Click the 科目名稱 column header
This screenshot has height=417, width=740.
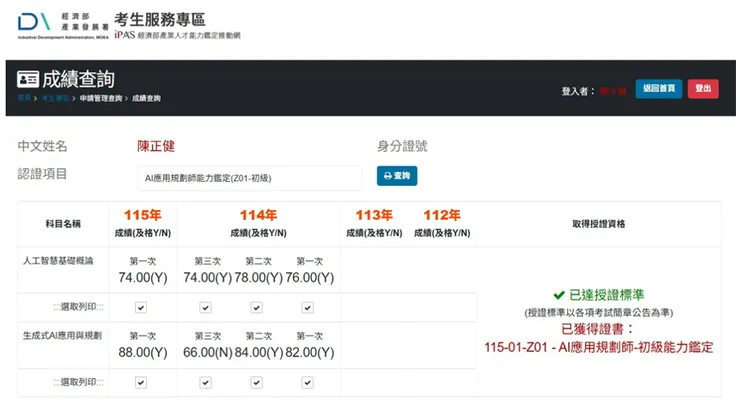63,224
